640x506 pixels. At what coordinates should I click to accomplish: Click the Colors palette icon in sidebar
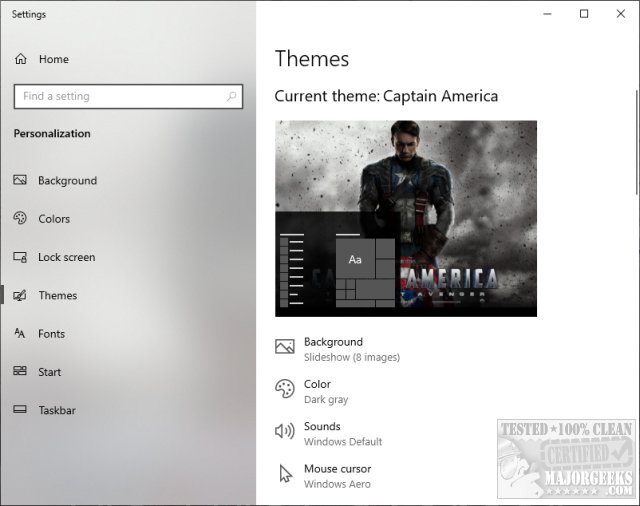click(x=20, y=218)
